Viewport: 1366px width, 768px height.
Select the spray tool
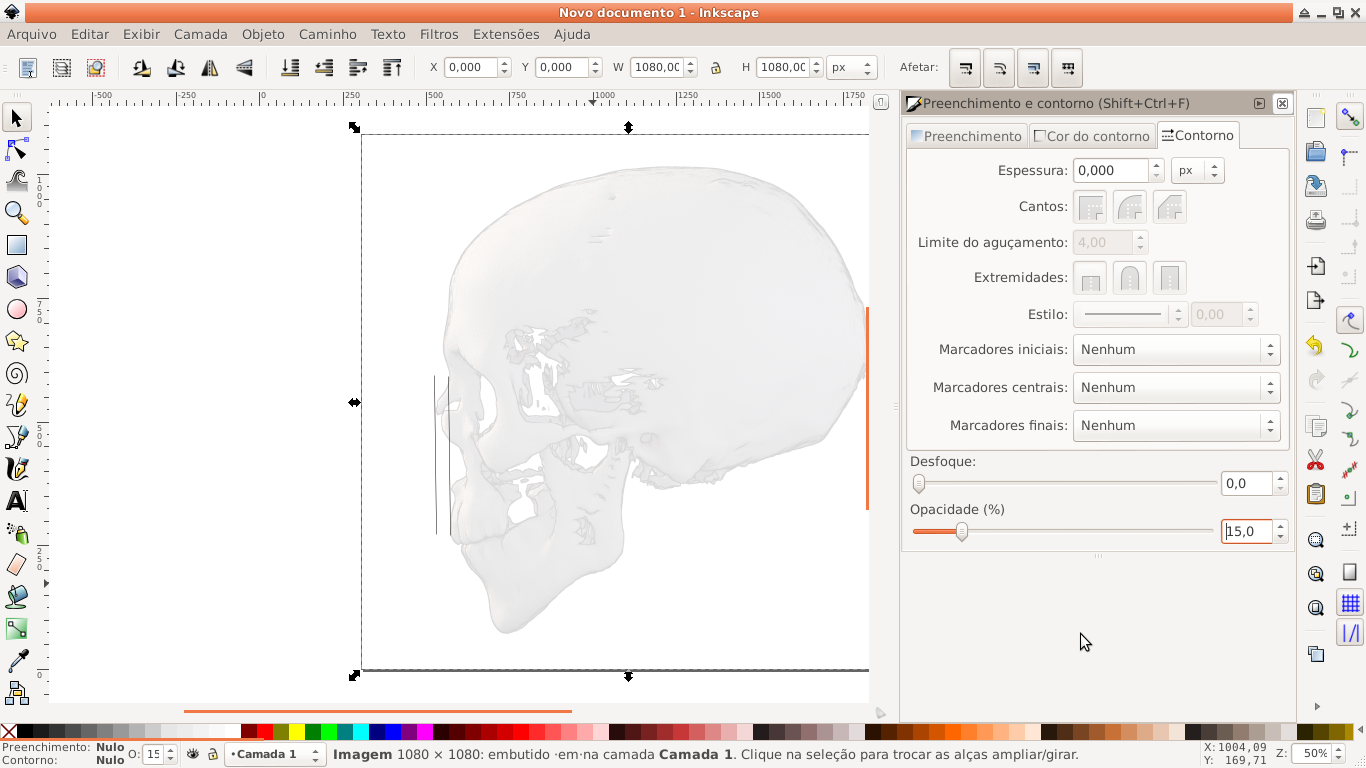tap(16, 533)
